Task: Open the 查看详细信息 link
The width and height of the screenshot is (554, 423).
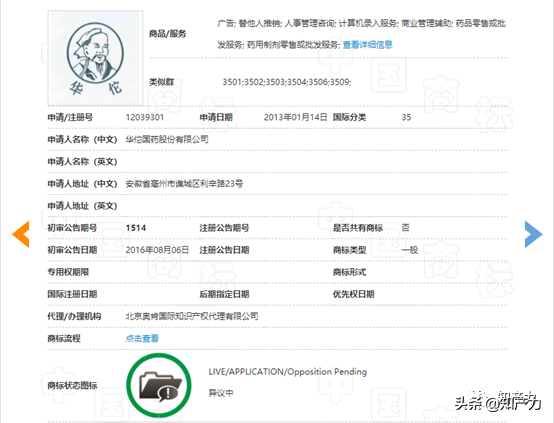Action: (367, 45)
